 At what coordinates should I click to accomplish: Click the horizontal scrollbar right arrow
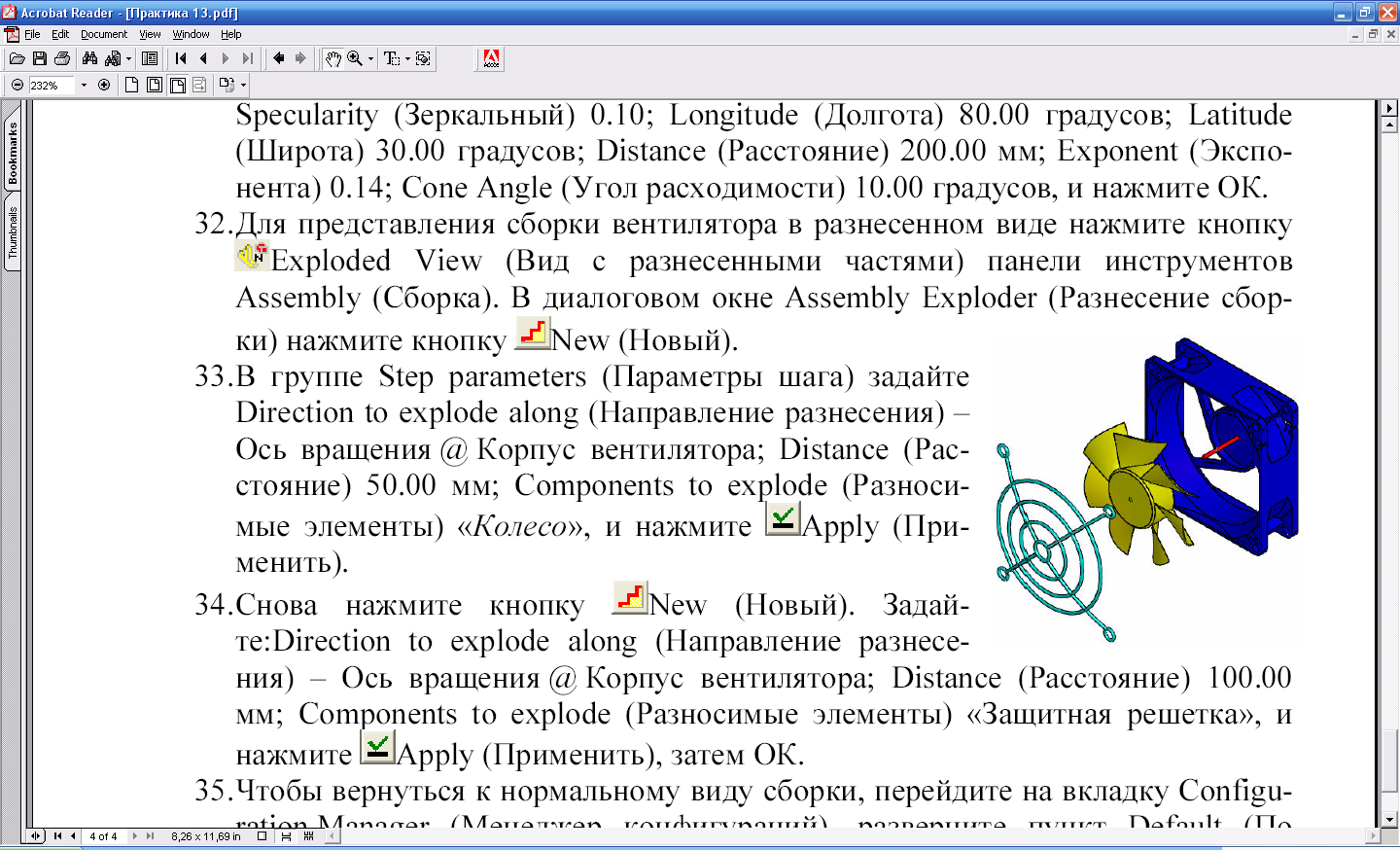tap(1374, 835)
